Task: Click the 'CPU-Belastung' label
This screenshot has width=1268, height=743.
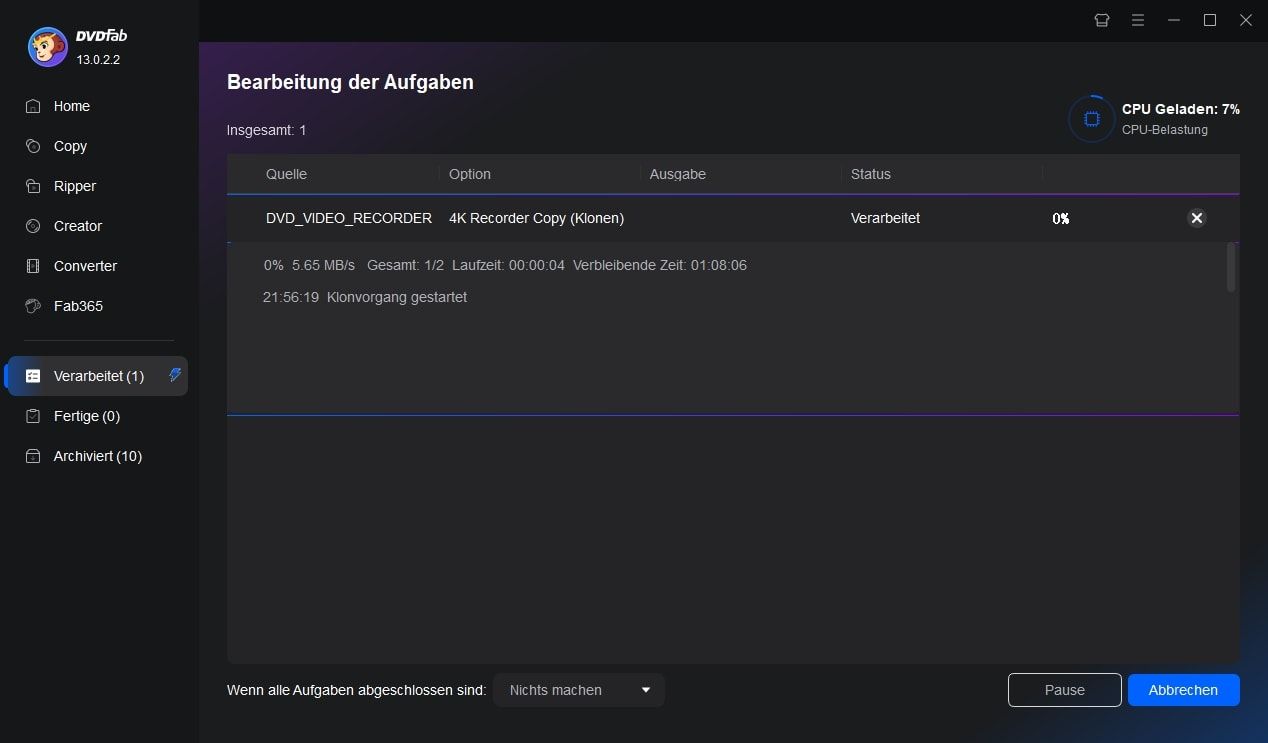Action: (x=1165, y=130)
